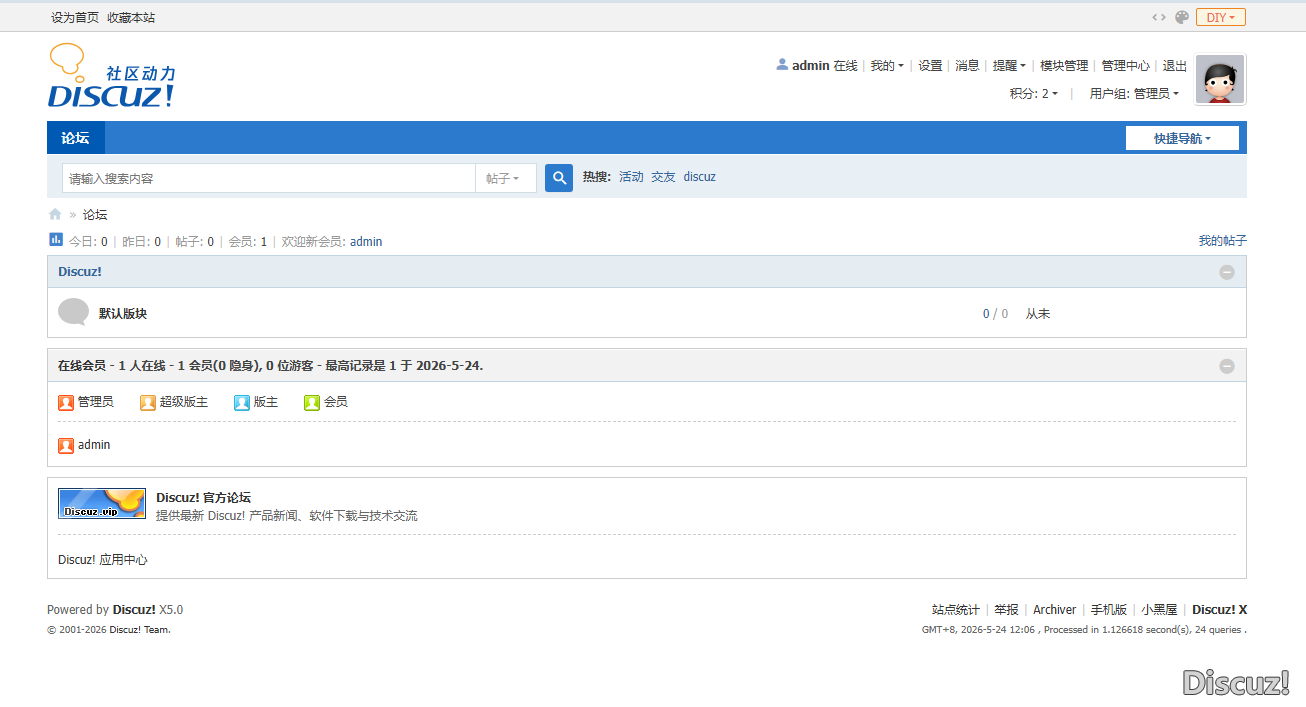This screenshot has height=707, width=1306.
Task: Collapse the online members section
Action: 1227,366
